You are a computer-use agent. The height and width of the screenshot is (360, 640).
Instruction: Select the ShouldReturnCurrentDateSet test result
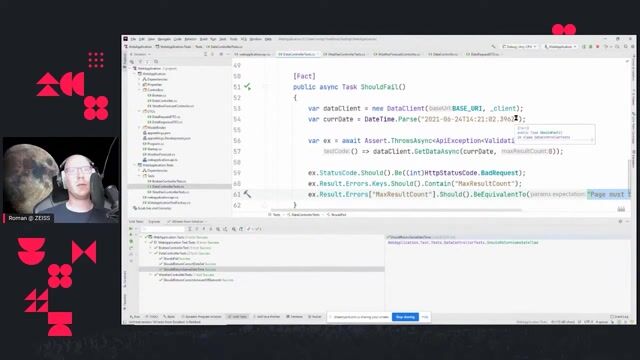(x=189, y=264)
